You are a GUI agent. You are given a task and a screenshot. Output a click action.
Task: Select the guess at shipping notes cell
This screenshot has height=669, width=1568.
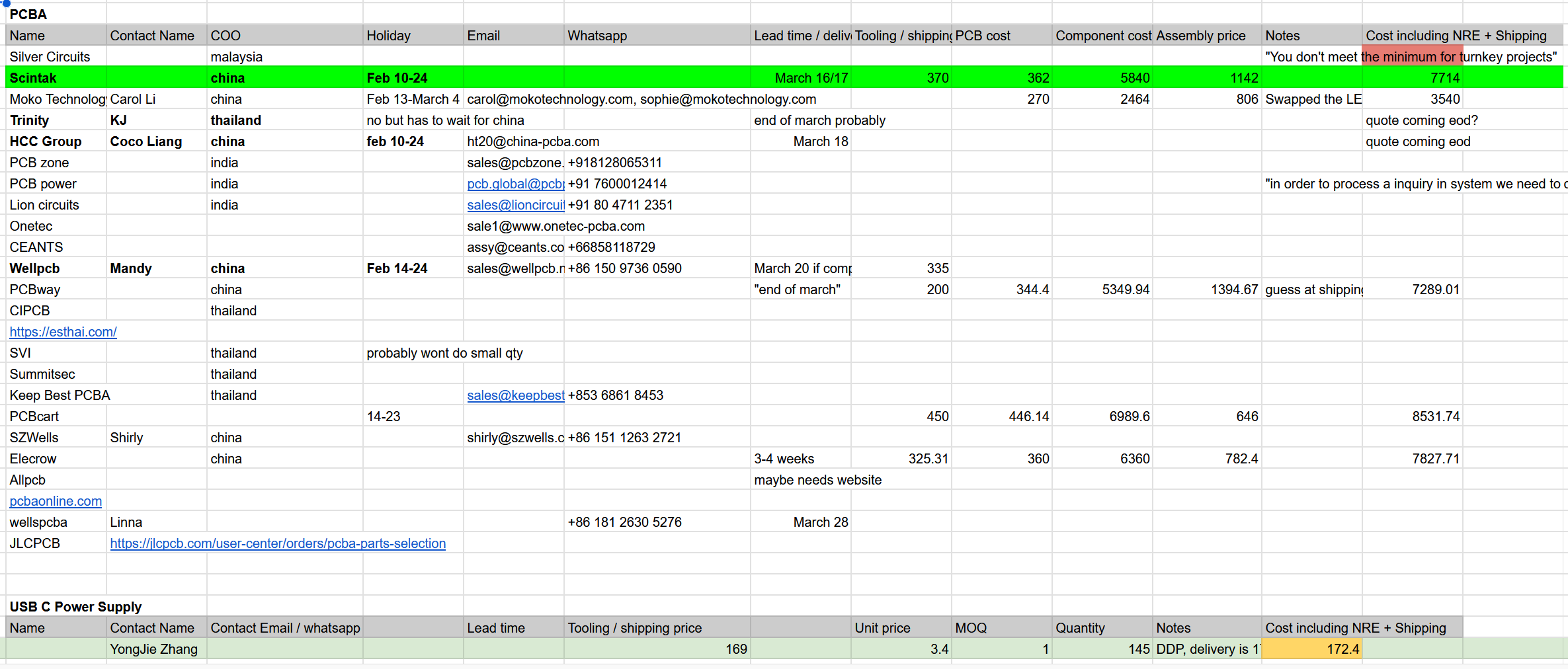(x=1312, y=290)
